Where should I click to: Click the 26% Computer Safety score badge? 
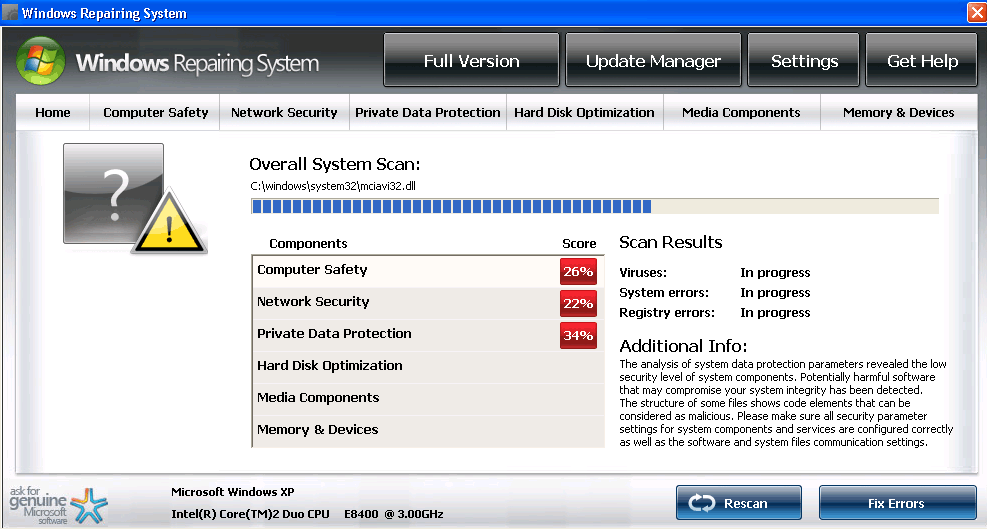coord(578,271)
